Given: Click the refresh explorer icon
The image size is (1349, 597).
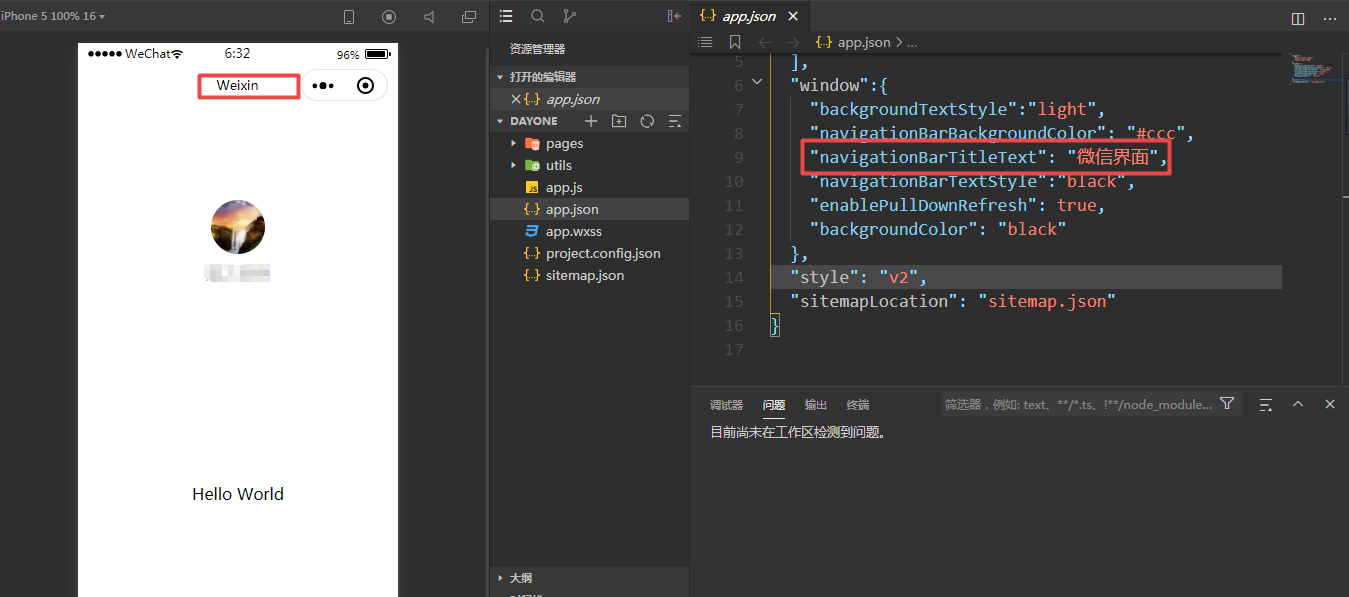Looking at the screenshot, I should point(647,121).
